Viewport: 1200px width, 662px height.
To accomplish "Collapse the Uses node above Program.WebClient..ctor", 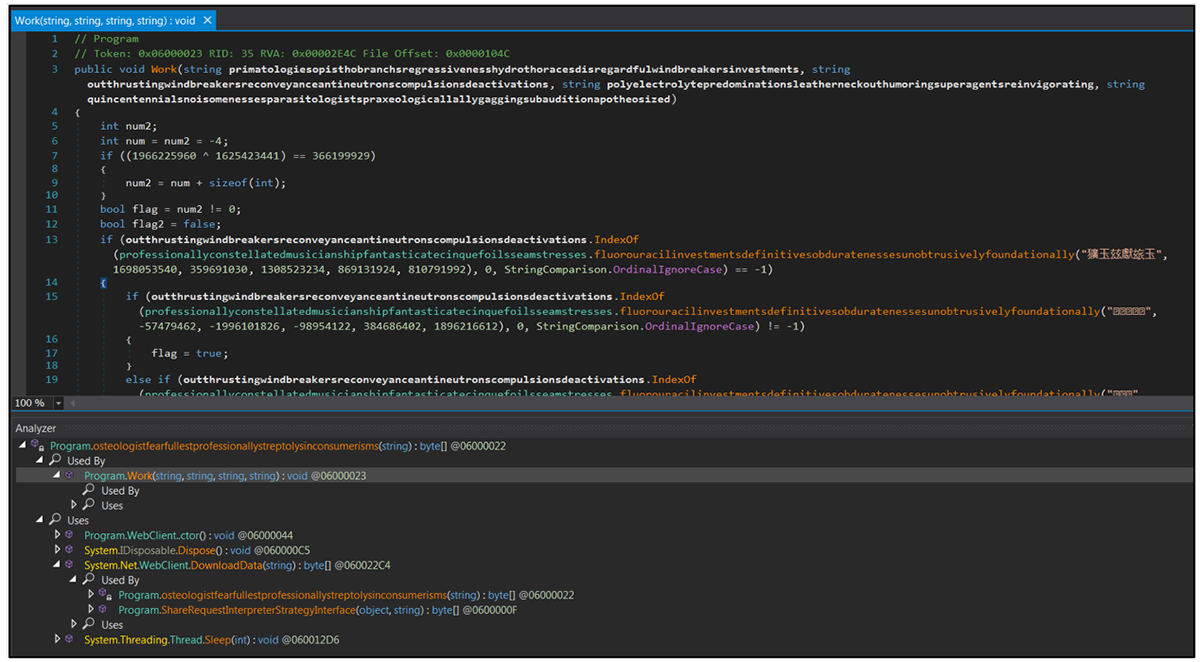I will (40, 520).
